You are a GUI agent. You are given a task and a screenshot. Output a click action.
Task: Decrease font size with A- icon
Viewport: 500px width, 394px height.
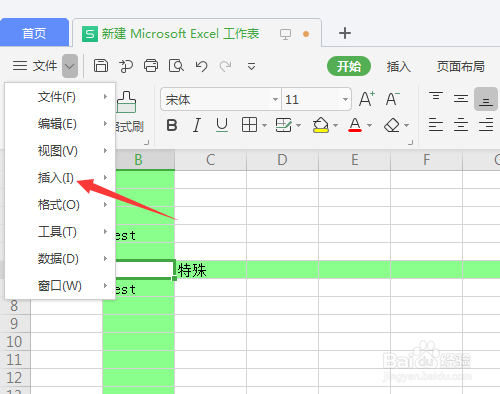click(393, 99)
